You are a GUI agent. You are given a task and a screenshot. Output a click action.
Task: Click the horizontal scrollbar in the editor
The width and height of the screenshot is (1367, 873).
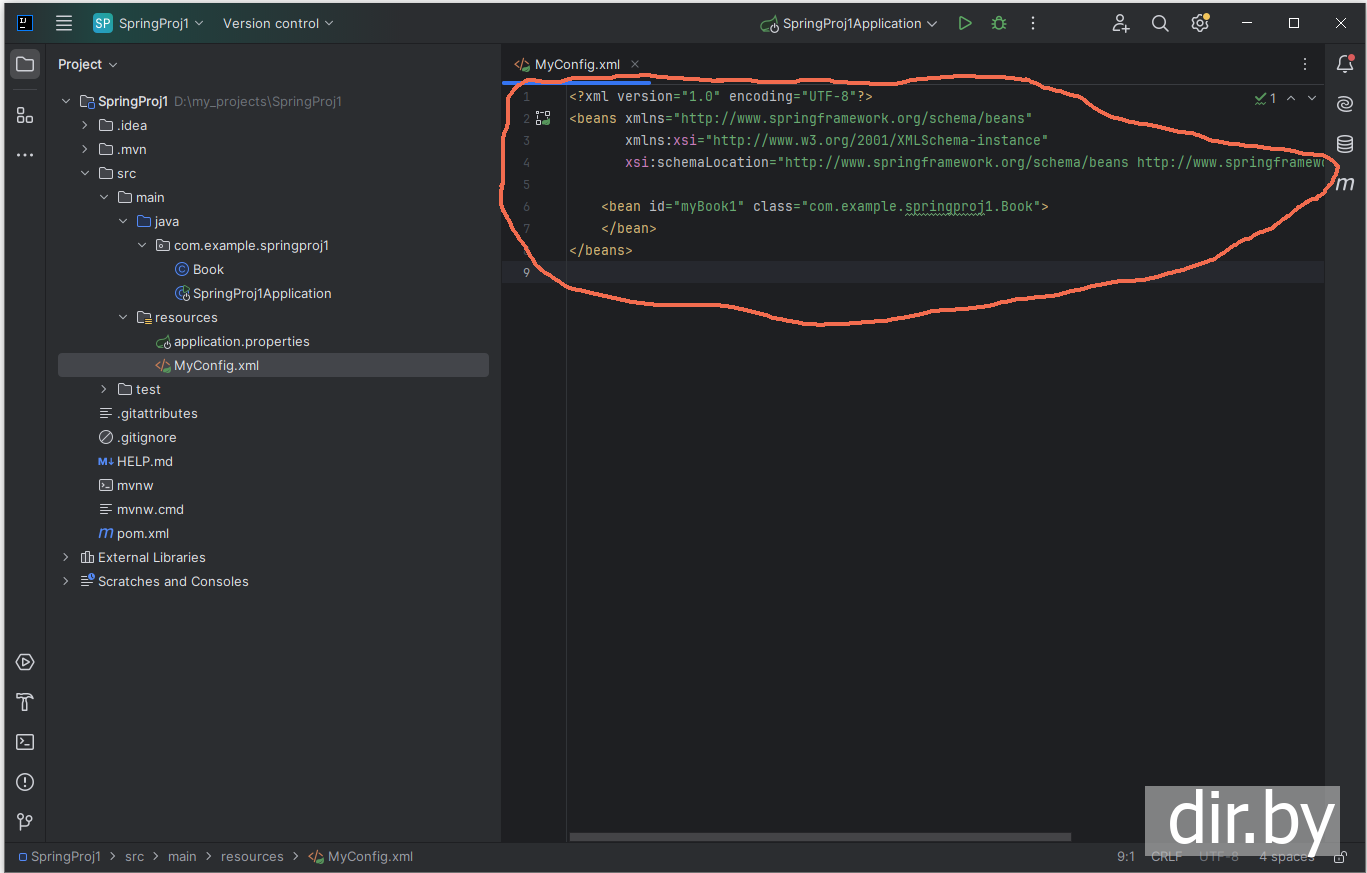click(820, 837)
